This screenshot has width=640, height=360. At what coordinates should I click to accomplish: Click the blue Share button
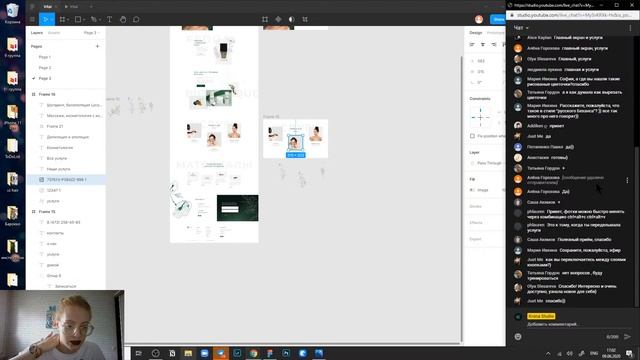[x=498, y=19]
